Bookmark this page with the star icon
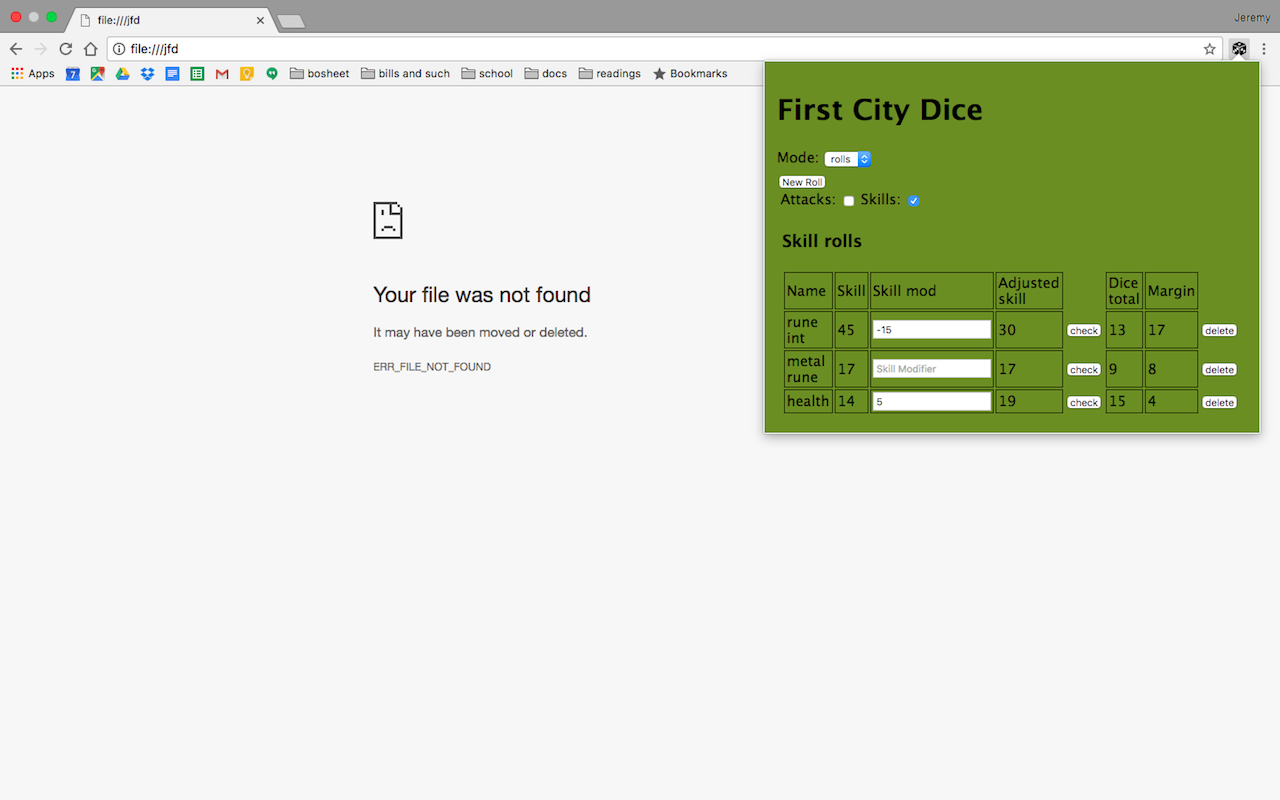 [1209, 48]
